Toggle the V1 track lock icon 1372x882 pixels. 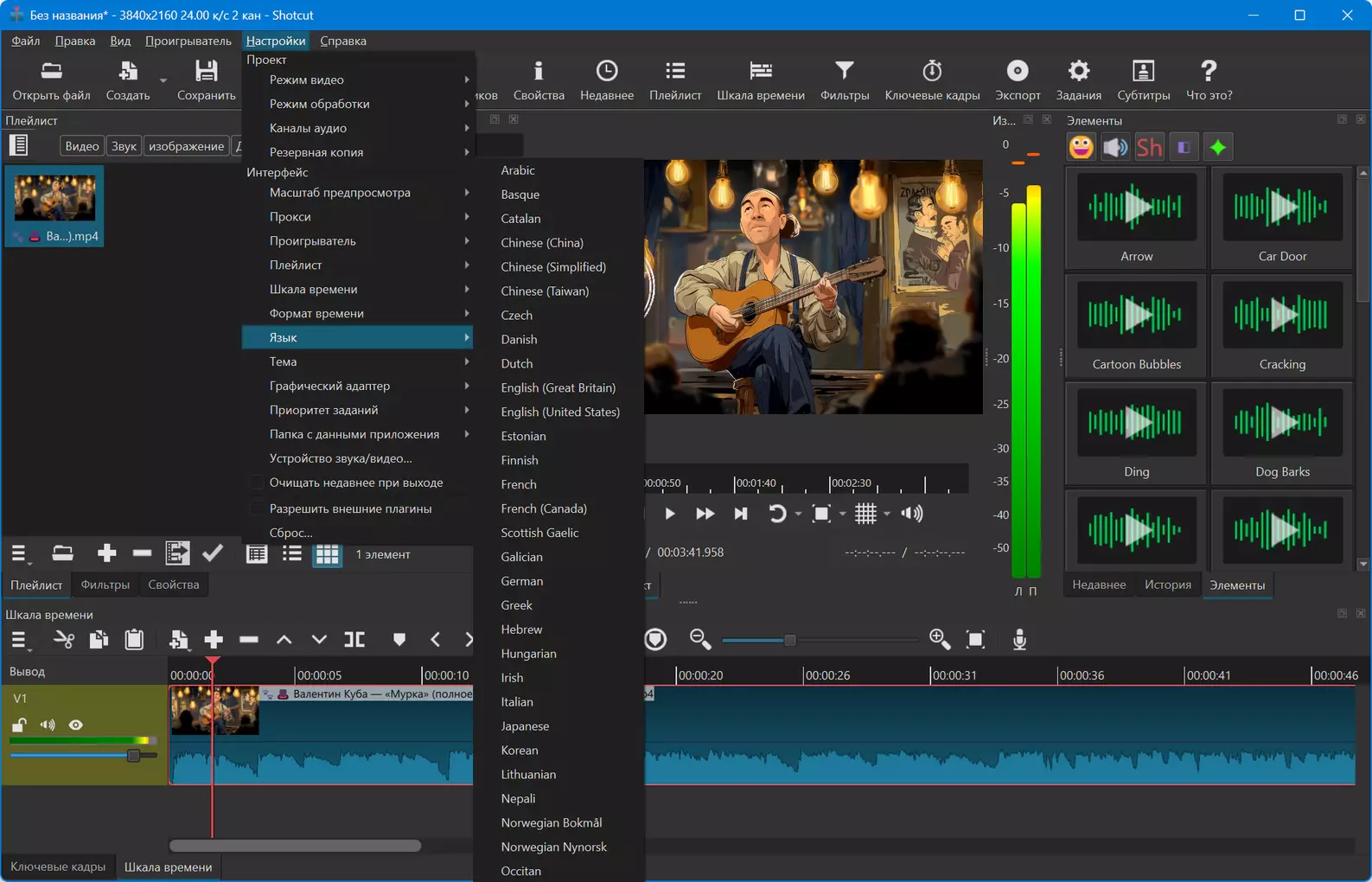tap(19, 725)
